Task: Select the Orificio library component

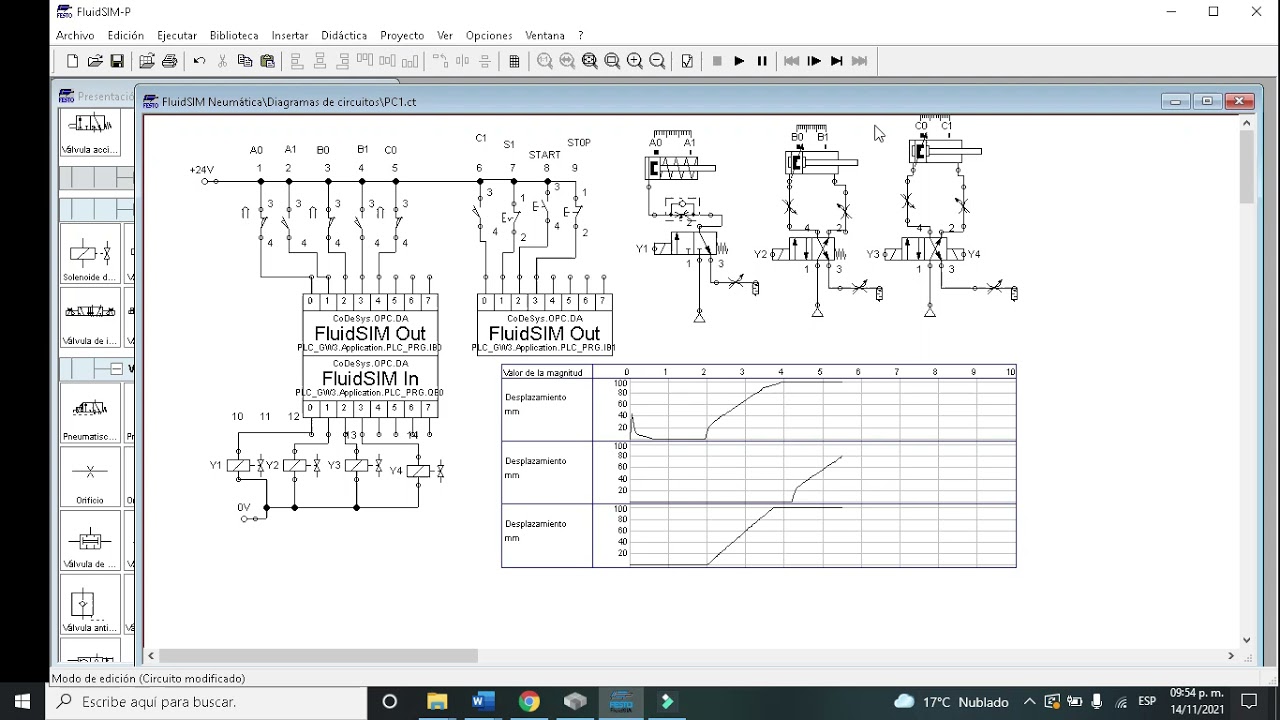Action: click(90, 477)
